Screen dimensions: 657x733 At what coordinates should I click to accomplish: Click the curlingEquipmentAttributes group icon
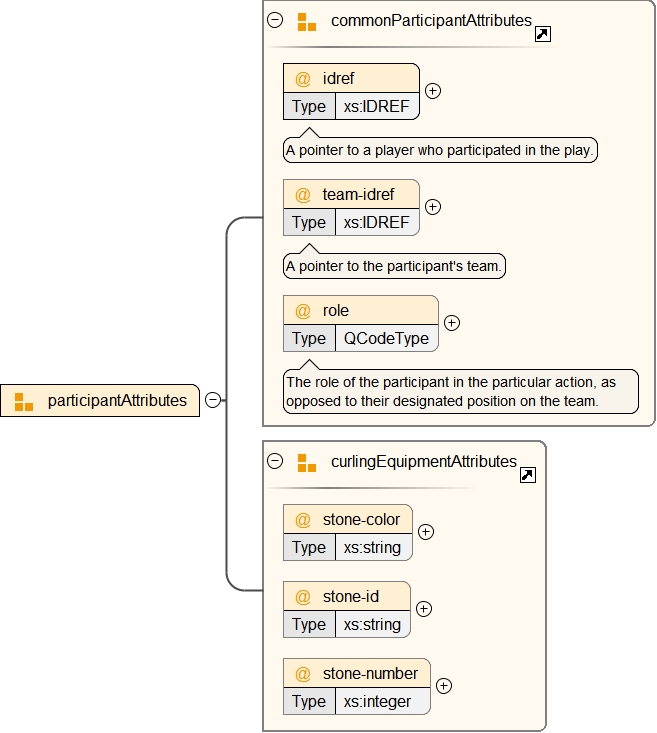(x=307, y=462)
